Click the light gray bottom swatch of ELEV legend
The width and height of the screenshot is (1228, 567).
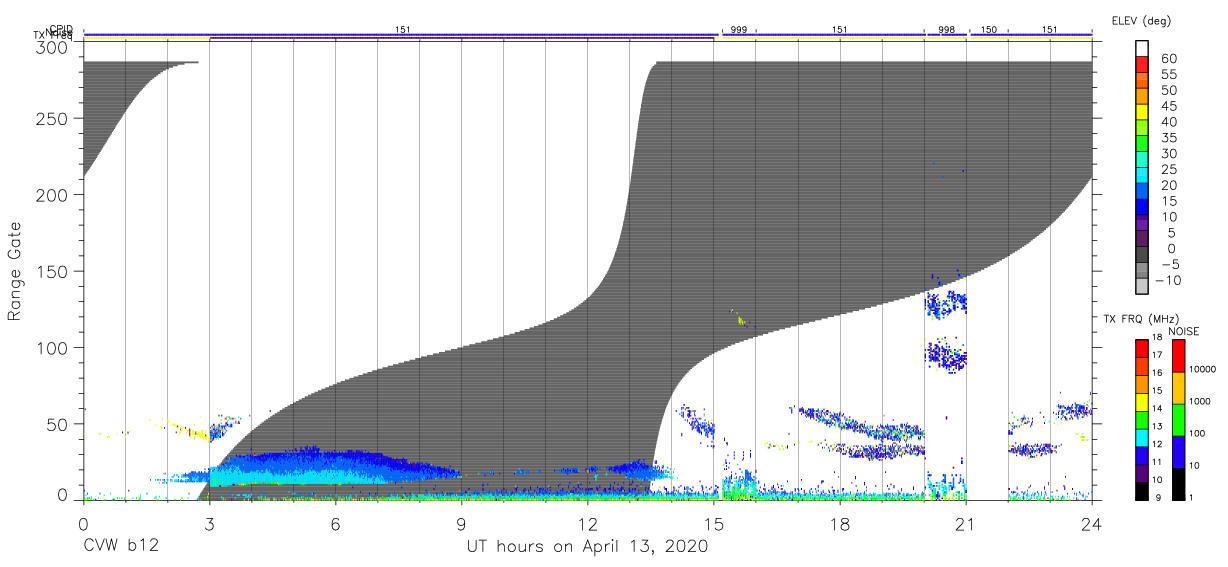pos(1143,286)
